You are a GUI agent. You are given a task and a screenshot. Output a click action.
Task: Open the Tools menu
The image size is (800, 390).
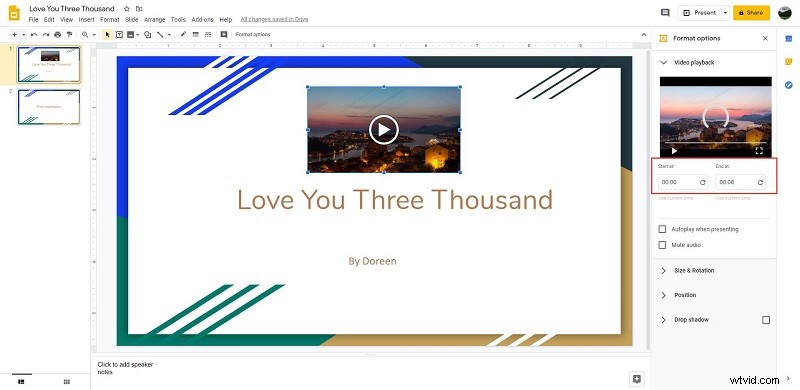tap(178, 19)
